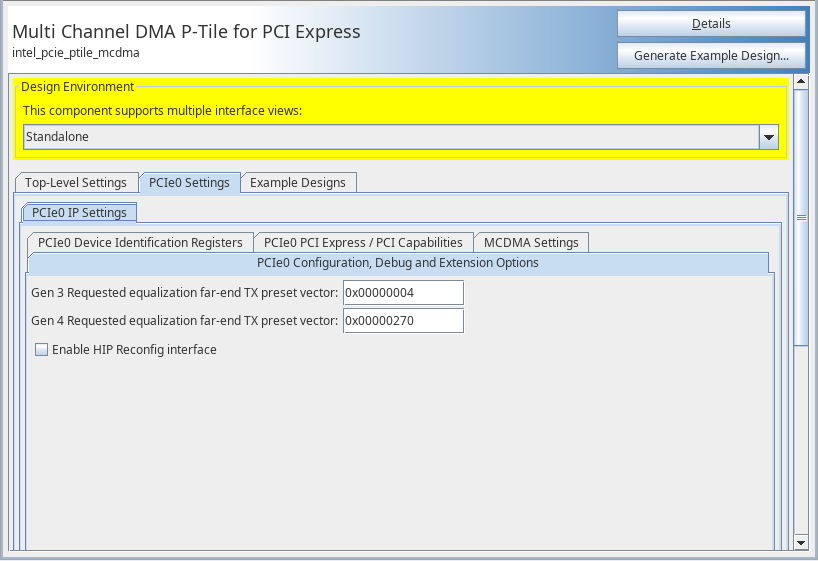
Task: Click the Gen 3 TX preset vector field
Action: [x=403, y=292]
